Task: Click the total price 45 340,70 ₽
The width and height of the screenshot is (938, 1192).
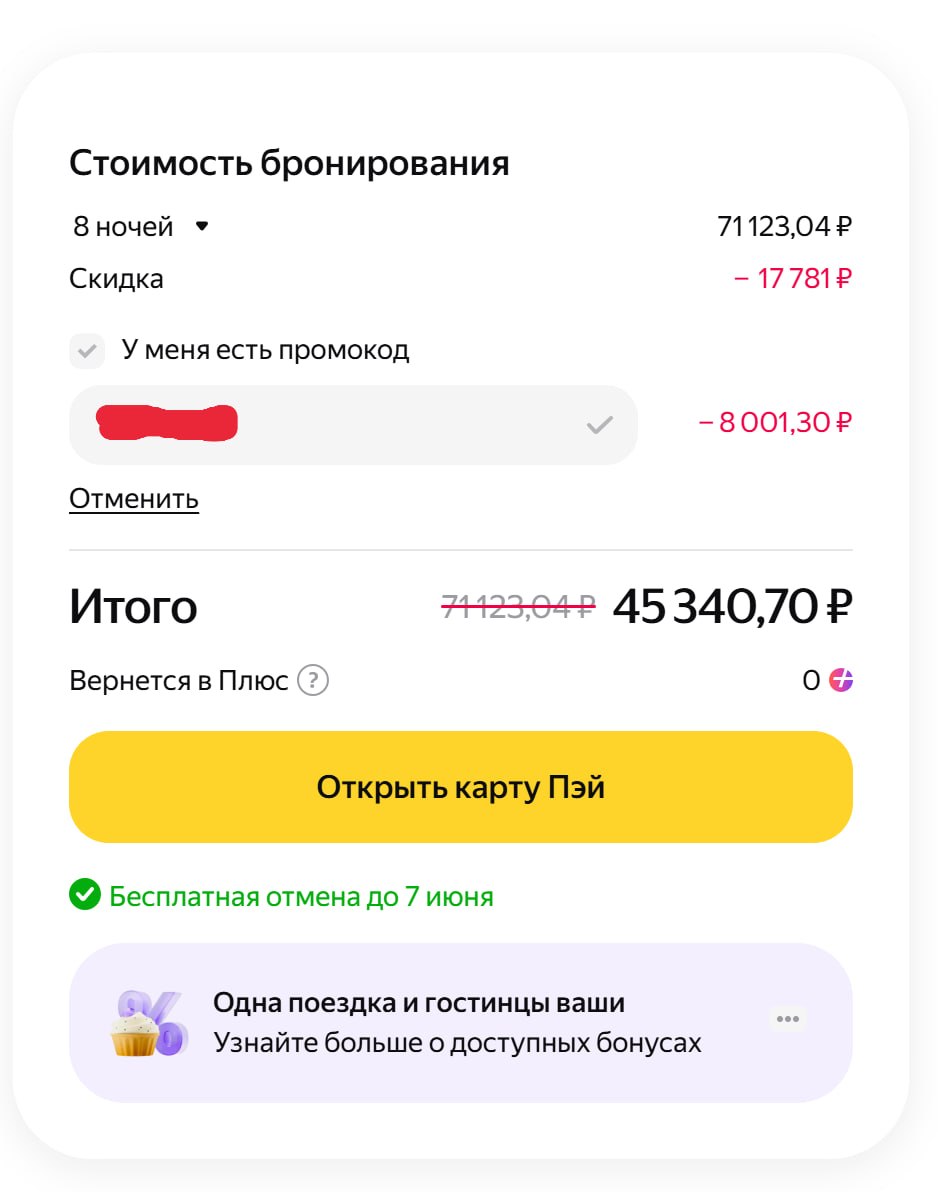Action: pos(732,606)
